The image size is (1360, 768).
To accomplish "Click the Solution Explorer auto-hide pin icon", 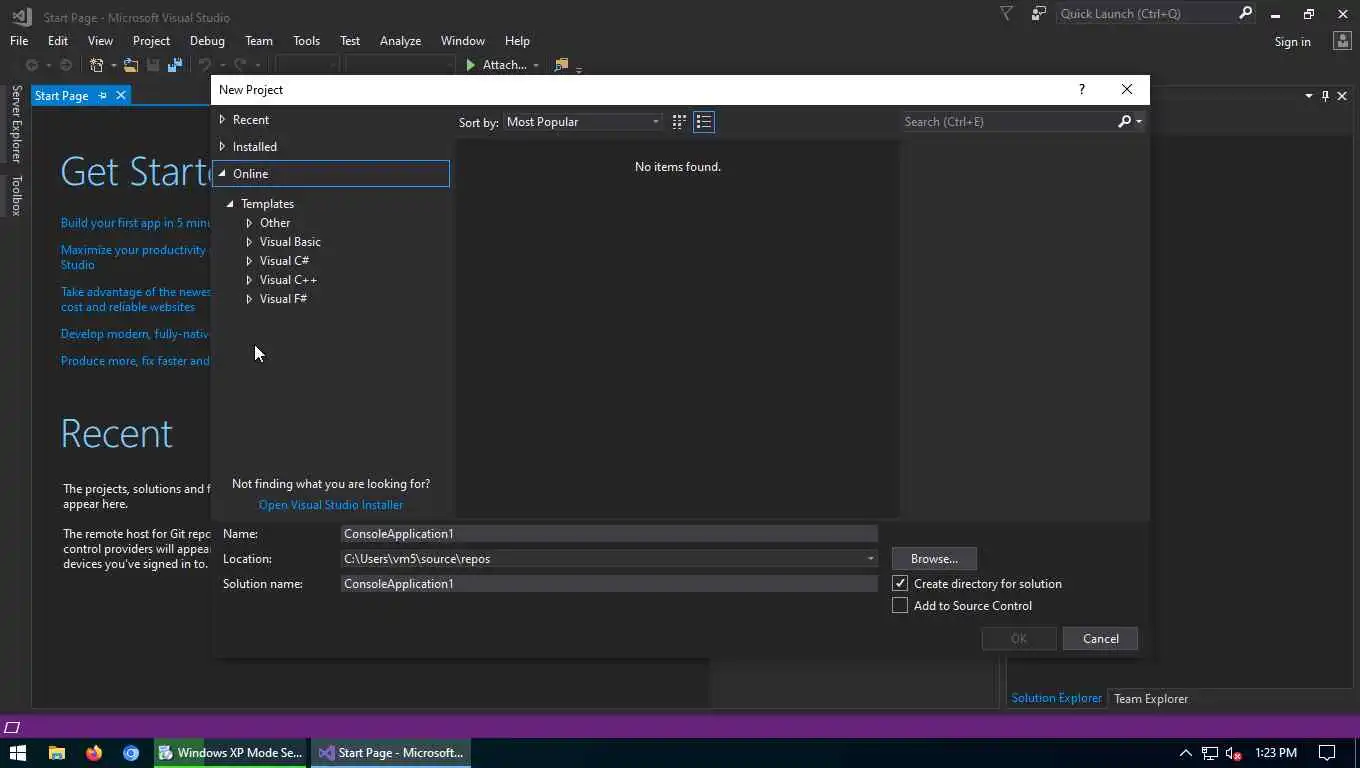I will click(x=1325, y=96).
